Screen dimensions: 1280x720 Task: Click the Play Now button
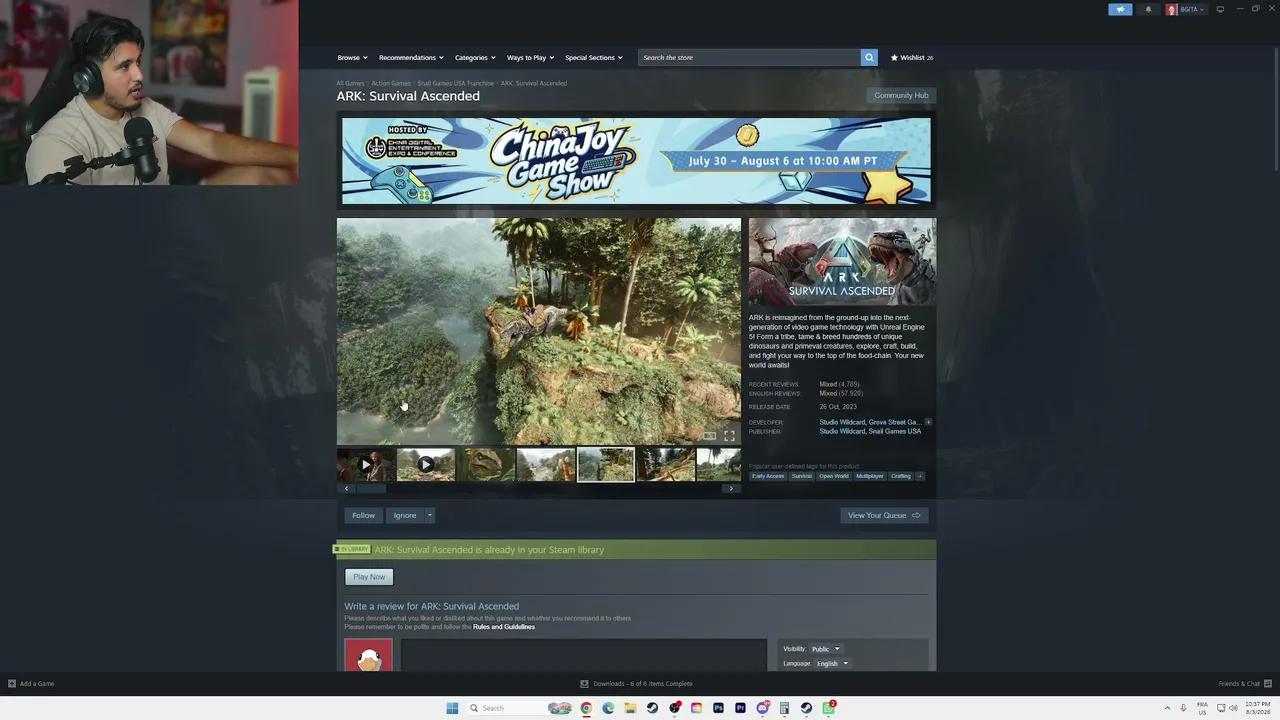pos(369,577)
